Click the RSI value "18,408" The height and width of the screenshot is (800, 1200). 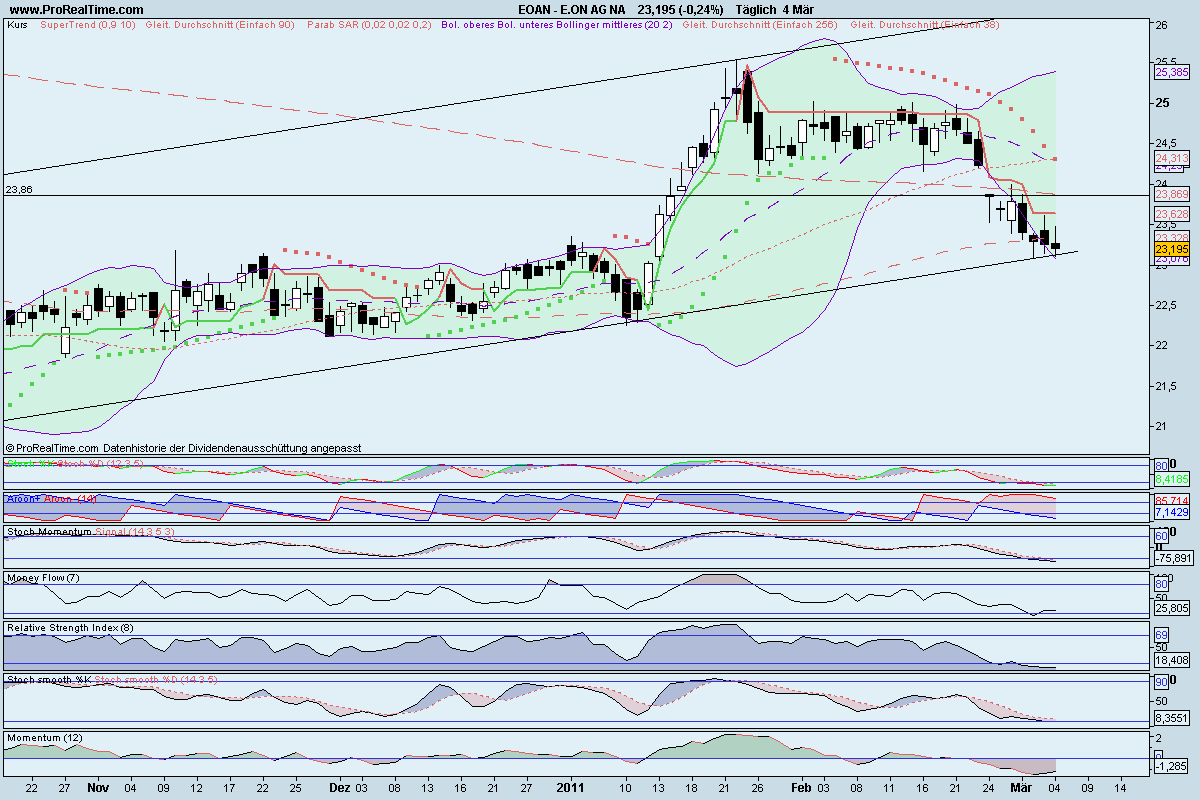pos(1172,660)
